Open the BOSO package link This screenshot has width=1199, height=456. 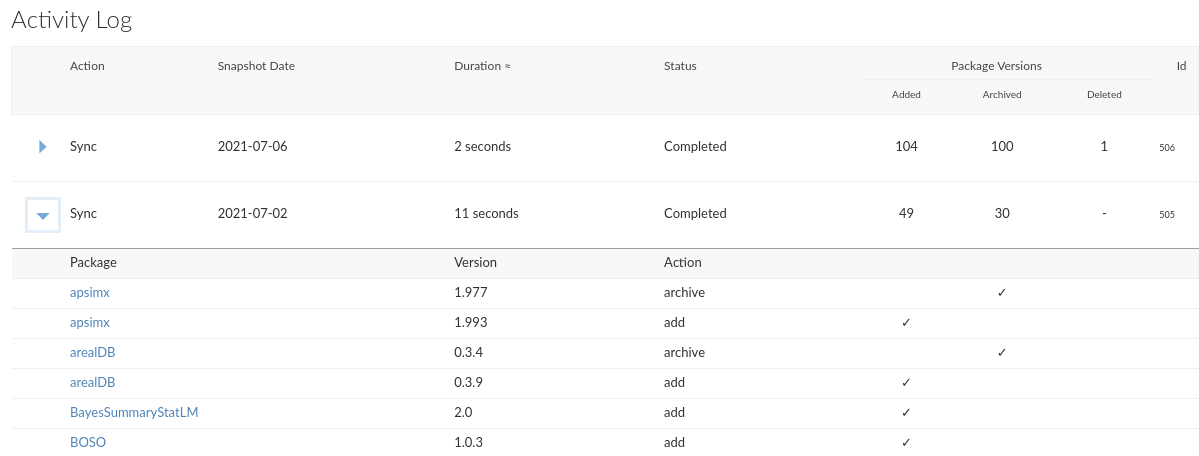tap(88, 441)
